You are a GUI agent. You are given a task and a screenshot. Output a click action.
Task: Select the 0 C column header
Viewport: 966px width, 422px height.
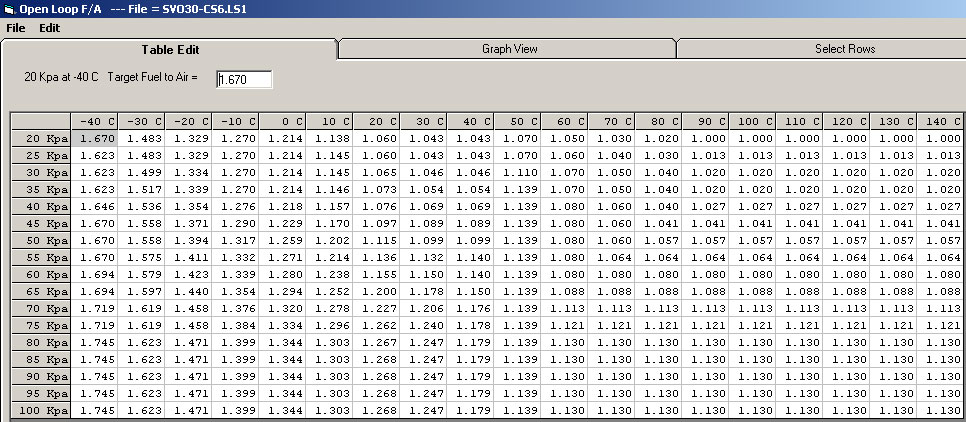click(283, 121)
